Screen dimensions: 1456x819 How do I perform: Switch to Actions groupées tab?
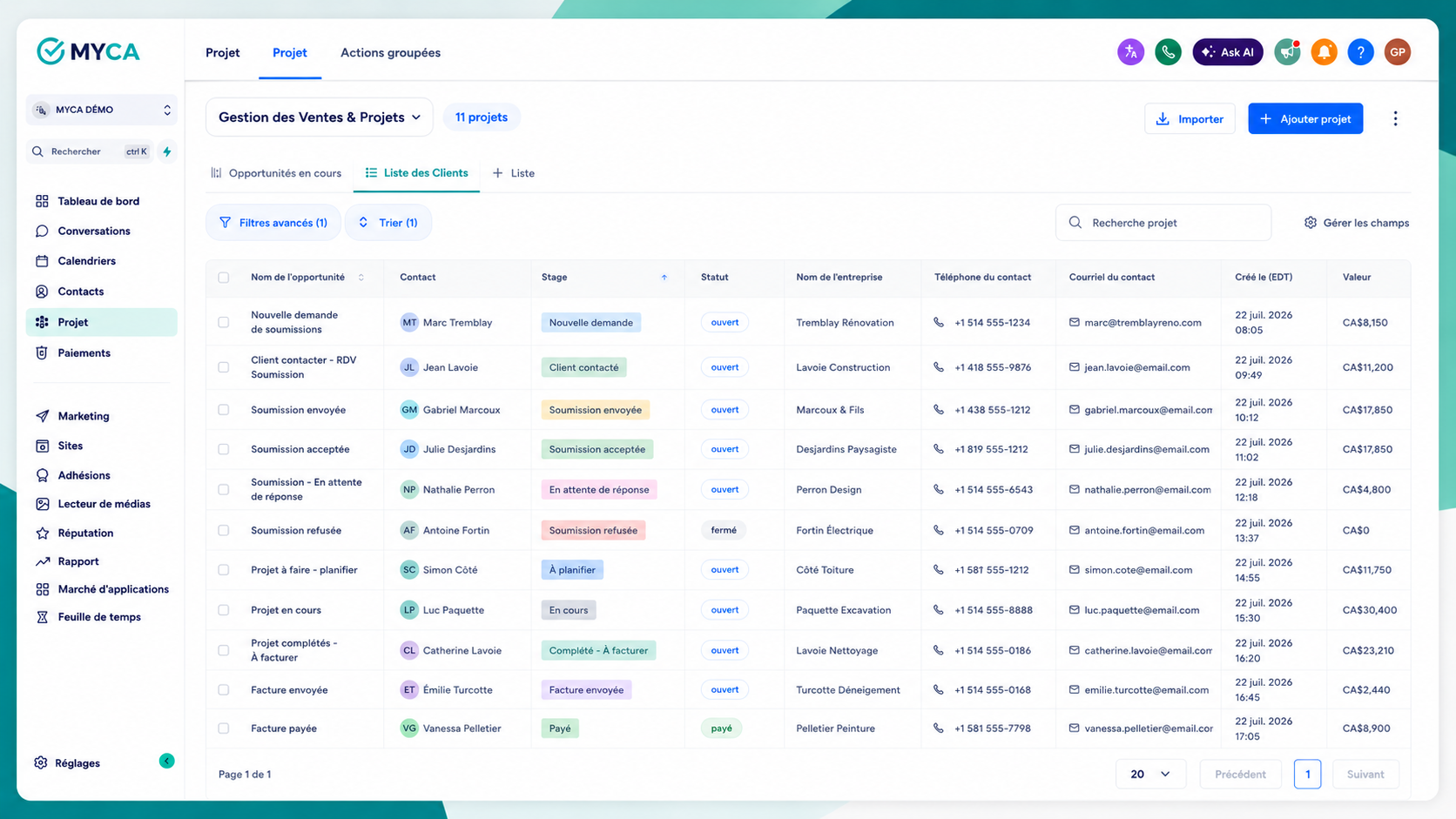click(390, 53)
